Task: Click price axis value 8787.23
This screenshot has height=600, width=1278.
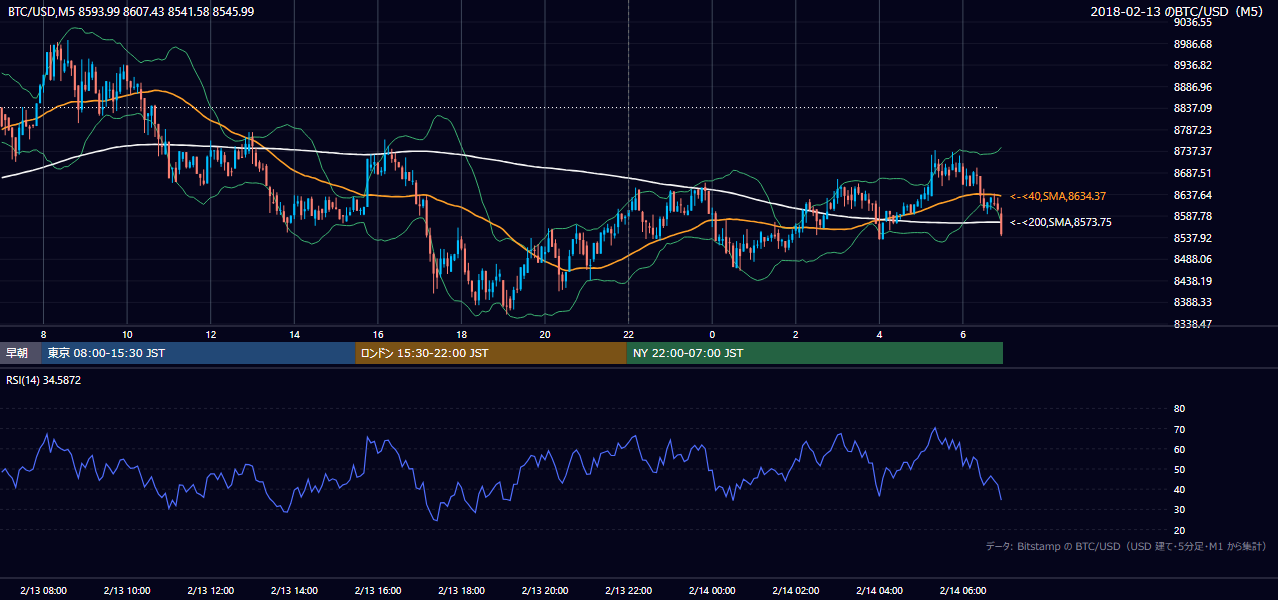Action: [x=1192, y=130]
